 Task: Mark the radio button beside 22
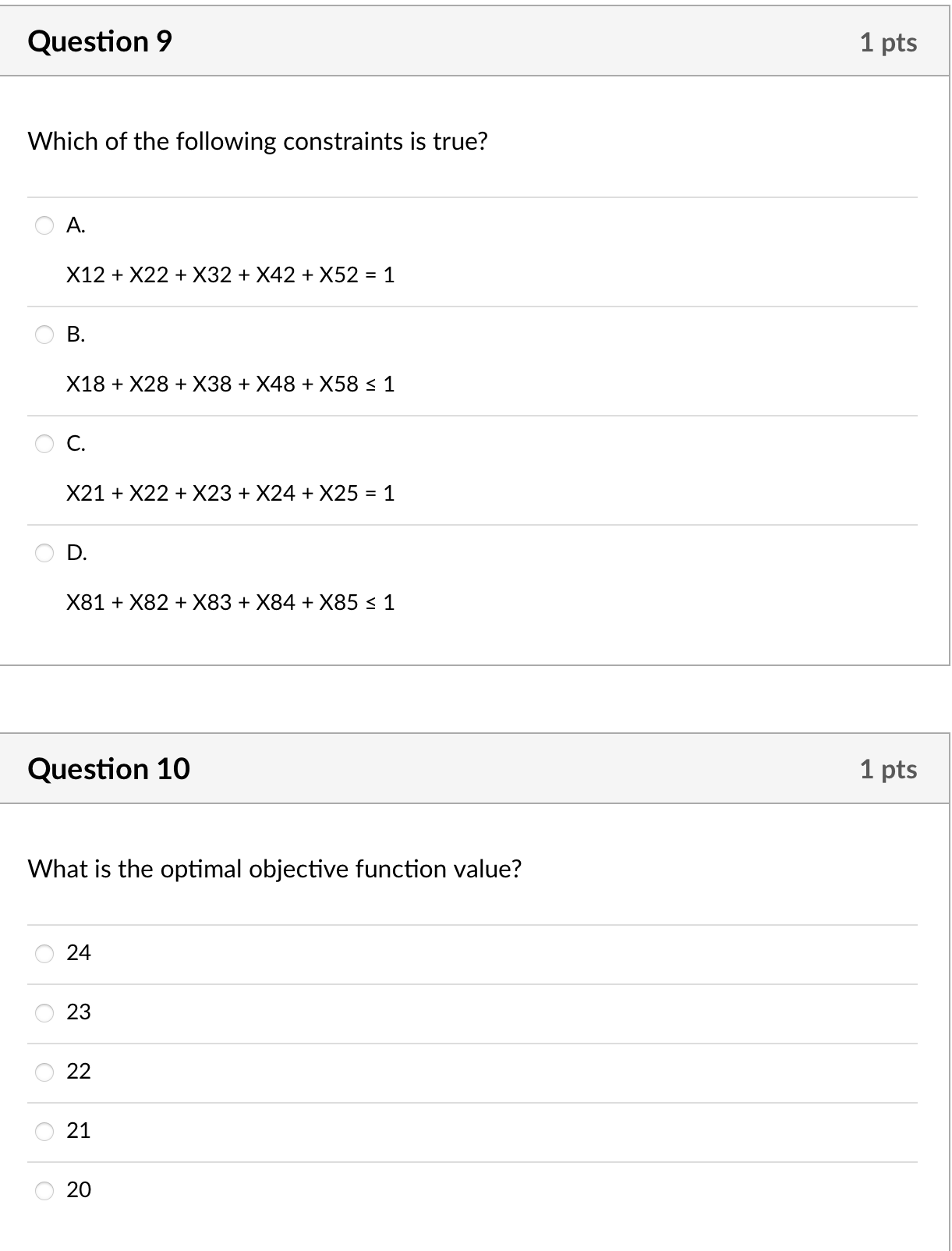(45, 1072)
